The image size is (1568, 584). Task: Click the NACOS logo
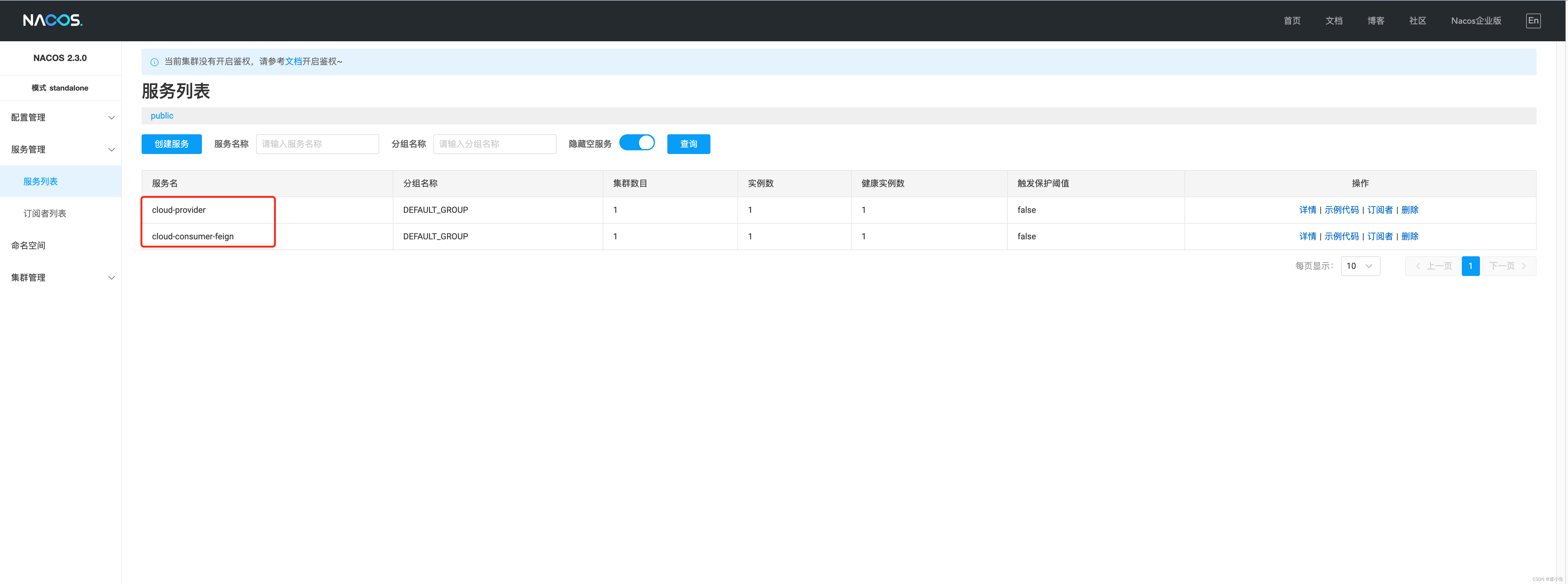[x=52, y=20]
